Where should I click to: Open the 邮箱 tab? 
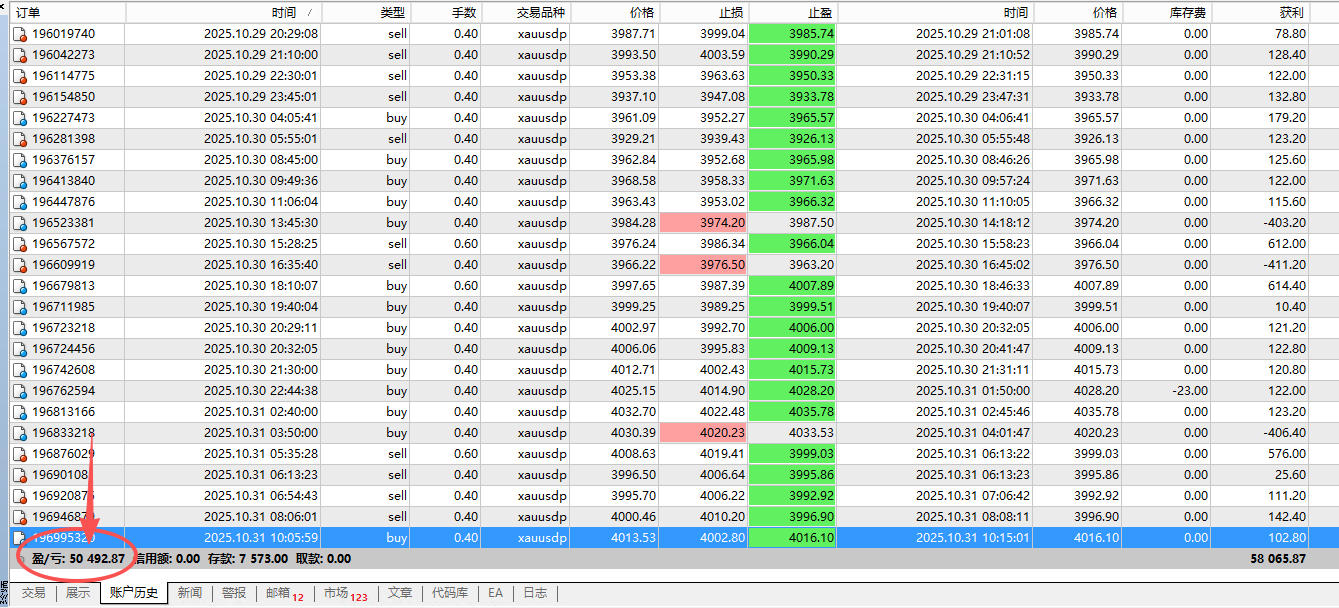[284, 593]
